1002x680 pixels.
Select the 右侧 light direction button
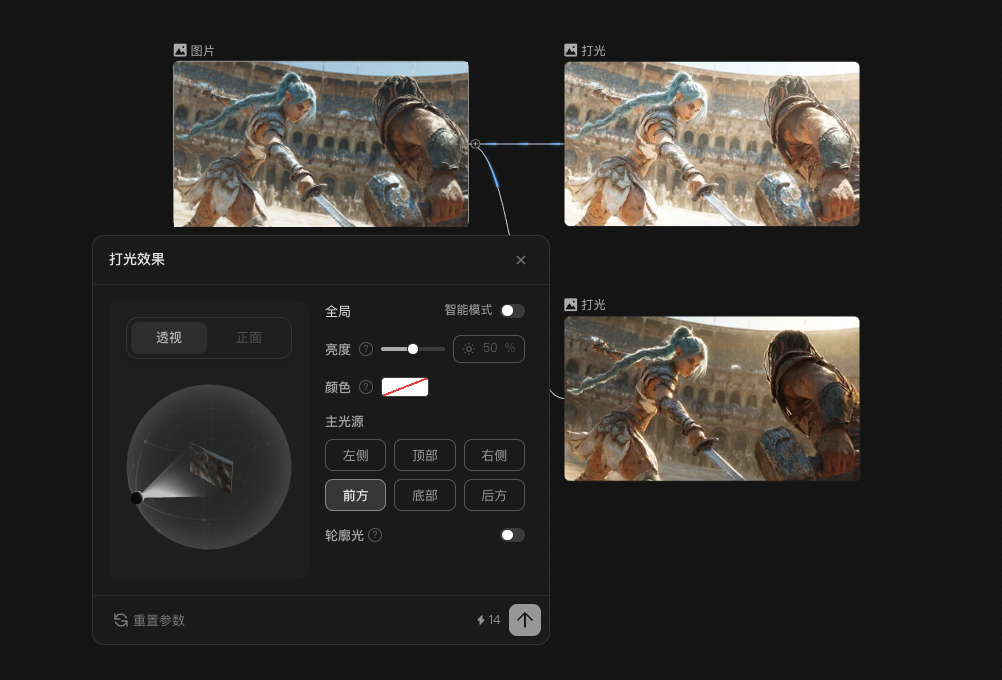click(x=494, y=455)
